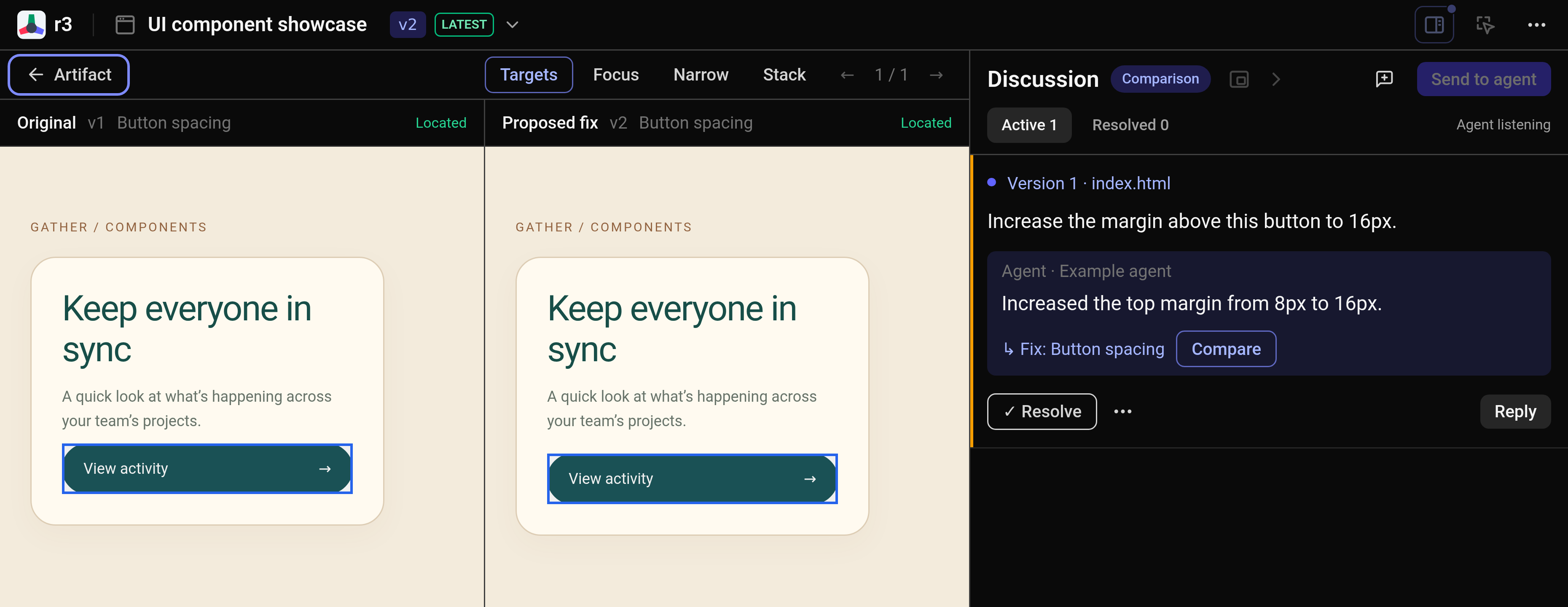Switch to Stack view
This screenshot has height=607, width=1568.
[x=784, y=75]
